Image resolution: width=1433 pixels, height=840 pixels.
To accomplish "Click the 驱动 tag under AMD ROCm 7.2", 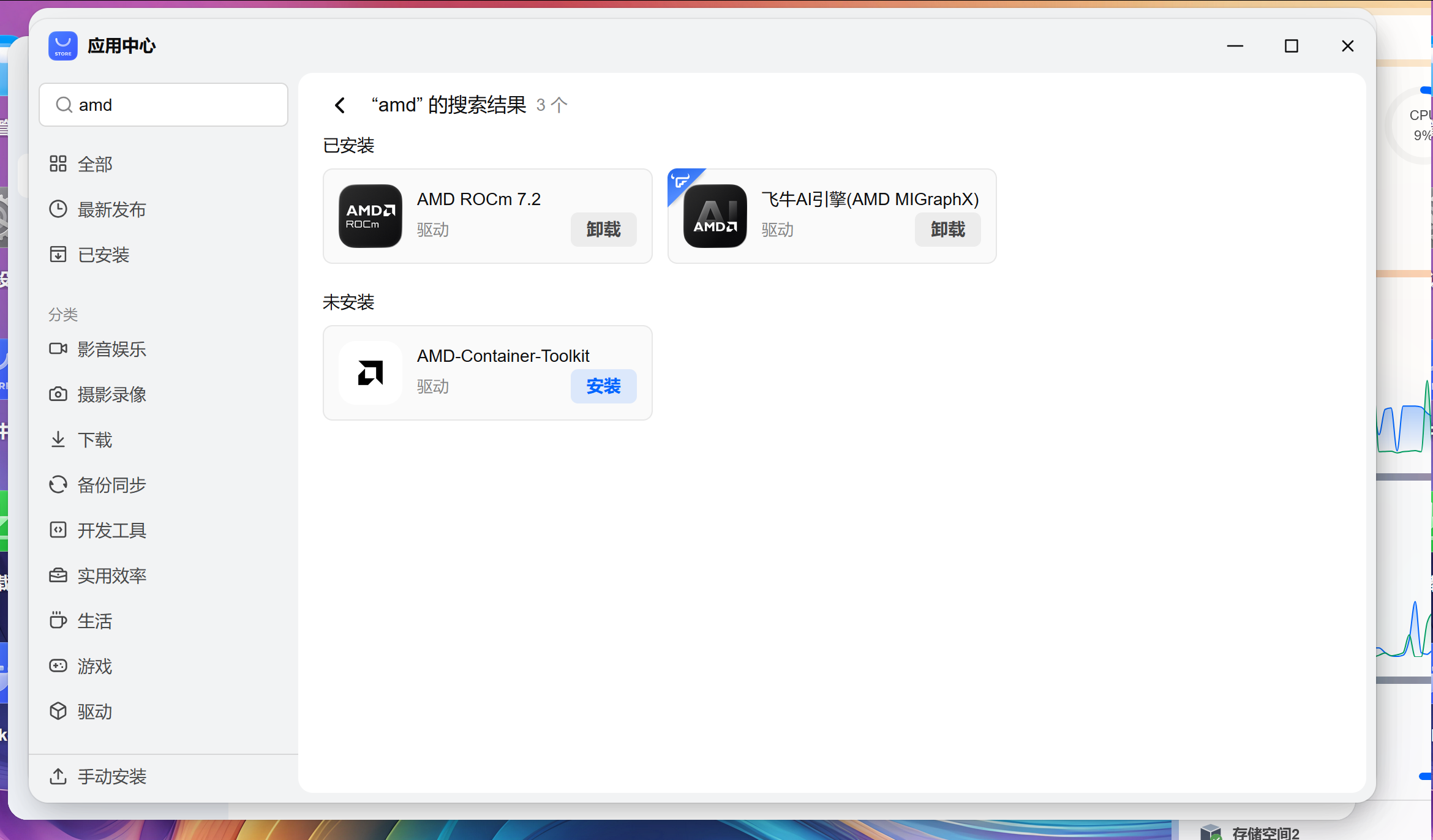I will coord(433,230).
